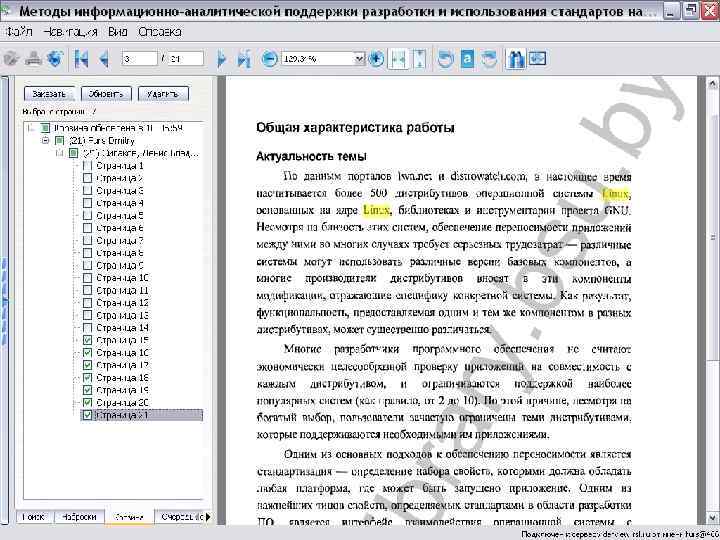Screen dimensions: 720x540
Task: Click the globe icon in toolbar
Action: coord(55,59)
